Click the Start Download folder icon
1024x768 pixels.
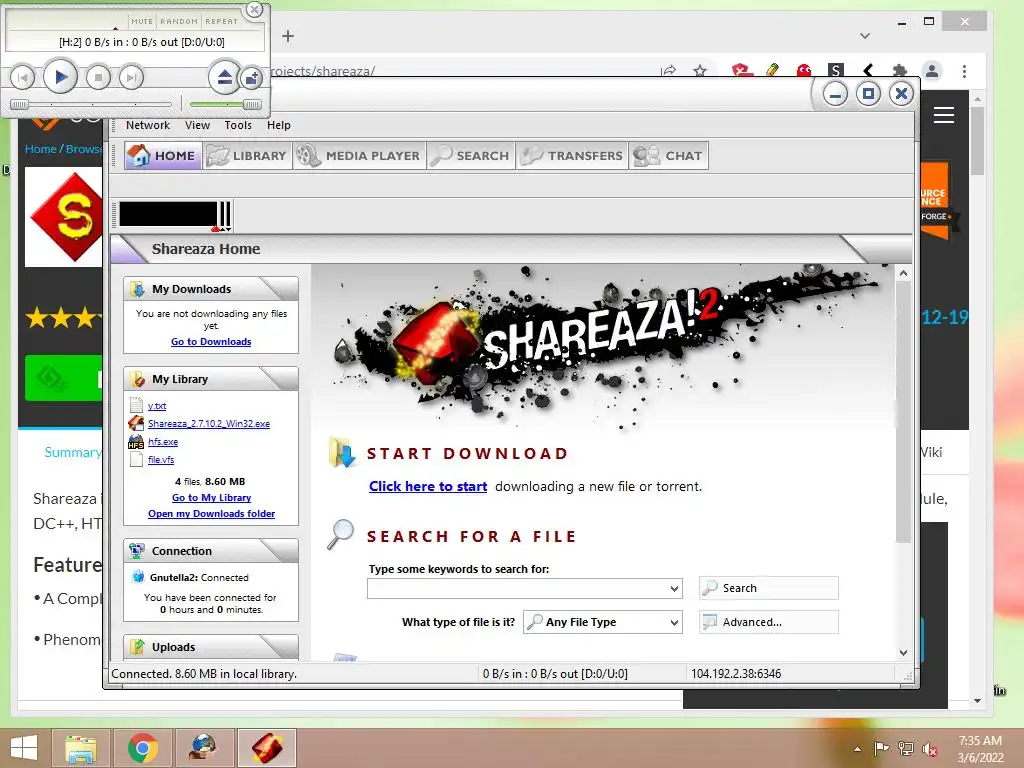tap(342, 453)
